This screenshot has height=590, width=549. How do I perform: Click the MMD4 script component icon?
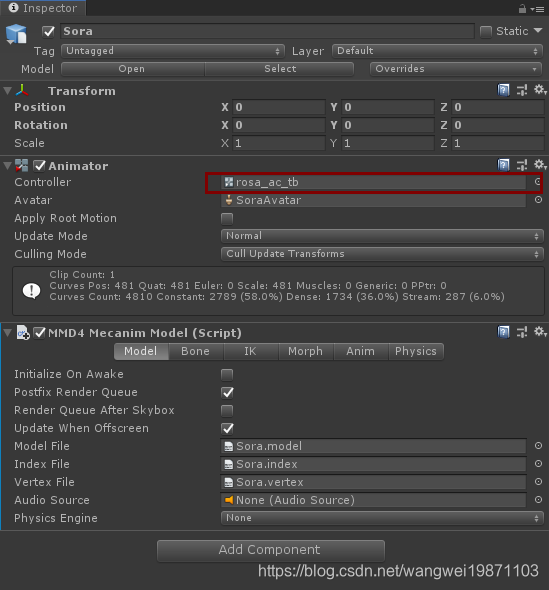pos(23,333)
